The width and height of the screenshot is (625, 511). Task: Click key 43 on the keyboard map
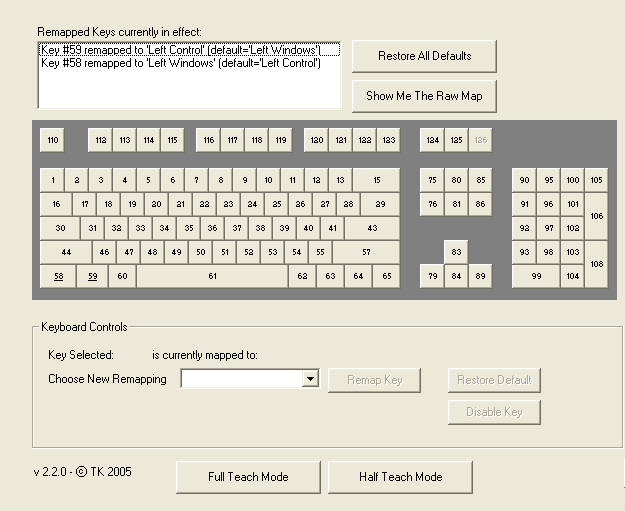click(372, 228)
